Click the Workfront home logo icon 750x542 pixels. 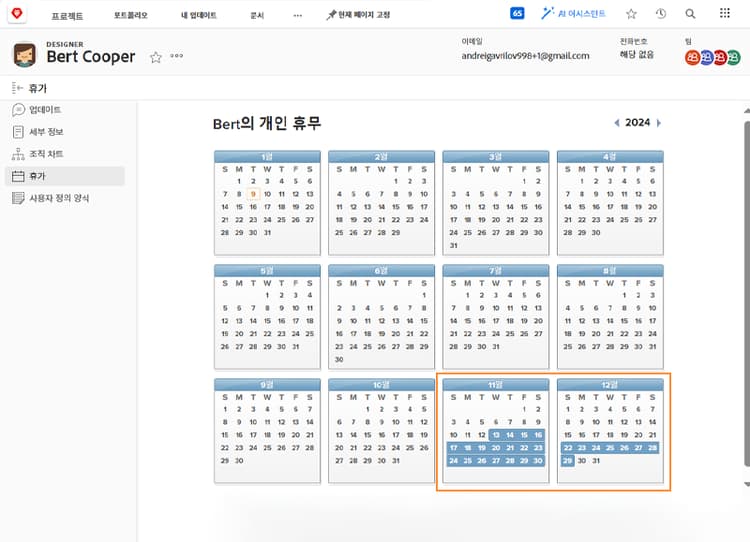click(17, 14)
